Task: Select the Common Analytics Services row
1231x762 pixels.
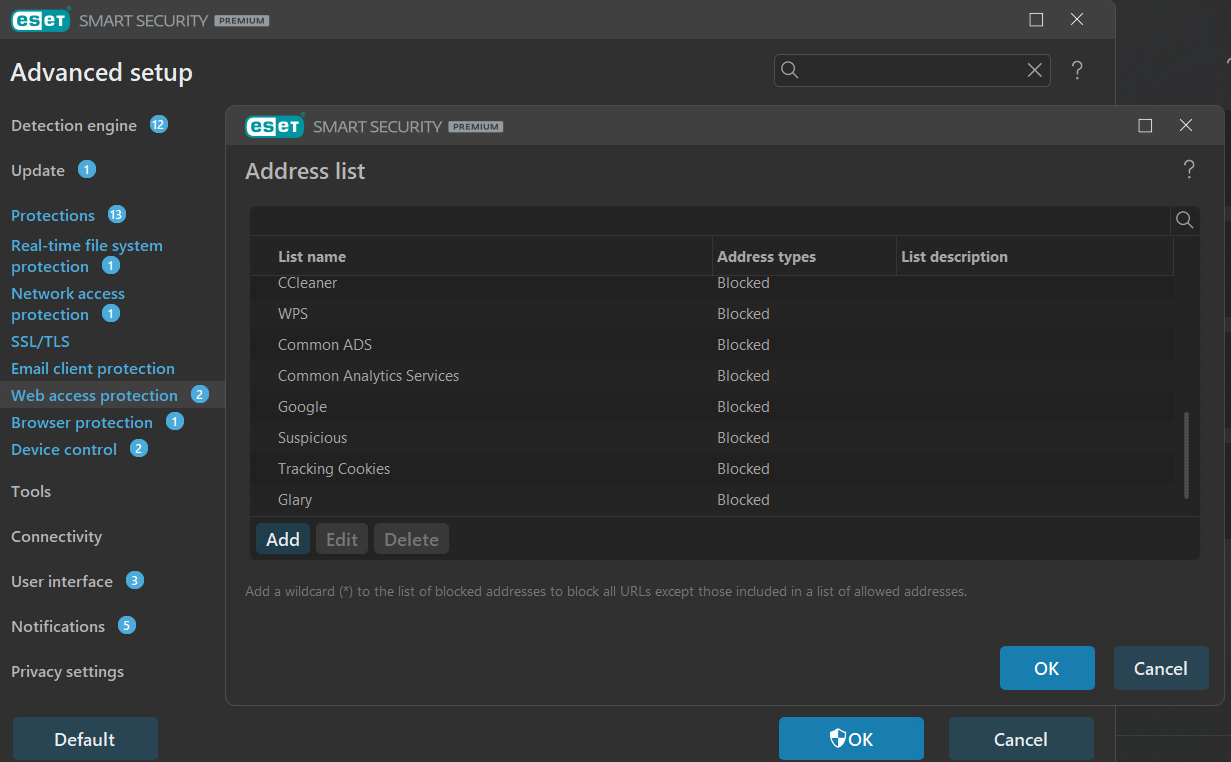Action: (x=712, y=376)
